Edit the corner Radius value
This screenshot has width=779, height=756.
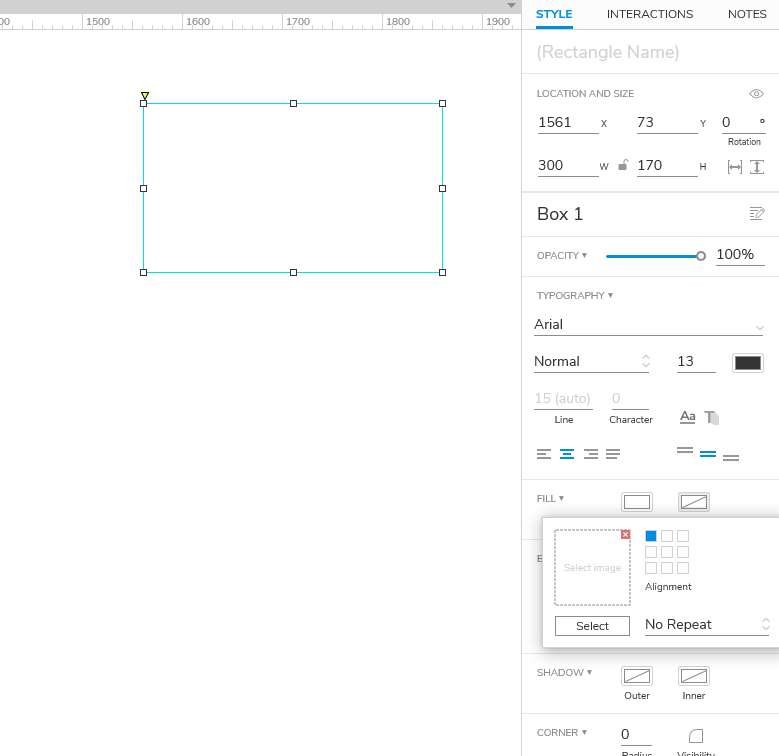[x=636, y=734]
